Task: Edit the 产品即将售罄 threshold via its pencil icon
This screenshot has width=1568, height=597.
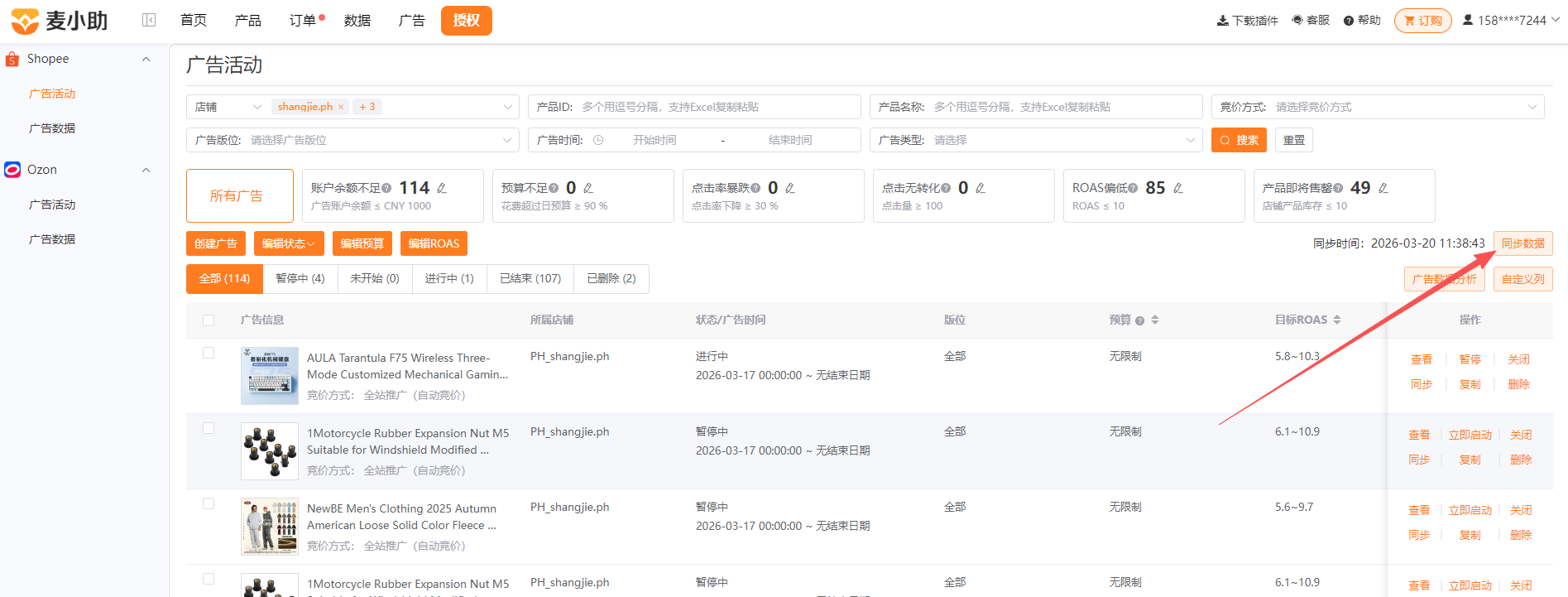Action: [1383, 189]
